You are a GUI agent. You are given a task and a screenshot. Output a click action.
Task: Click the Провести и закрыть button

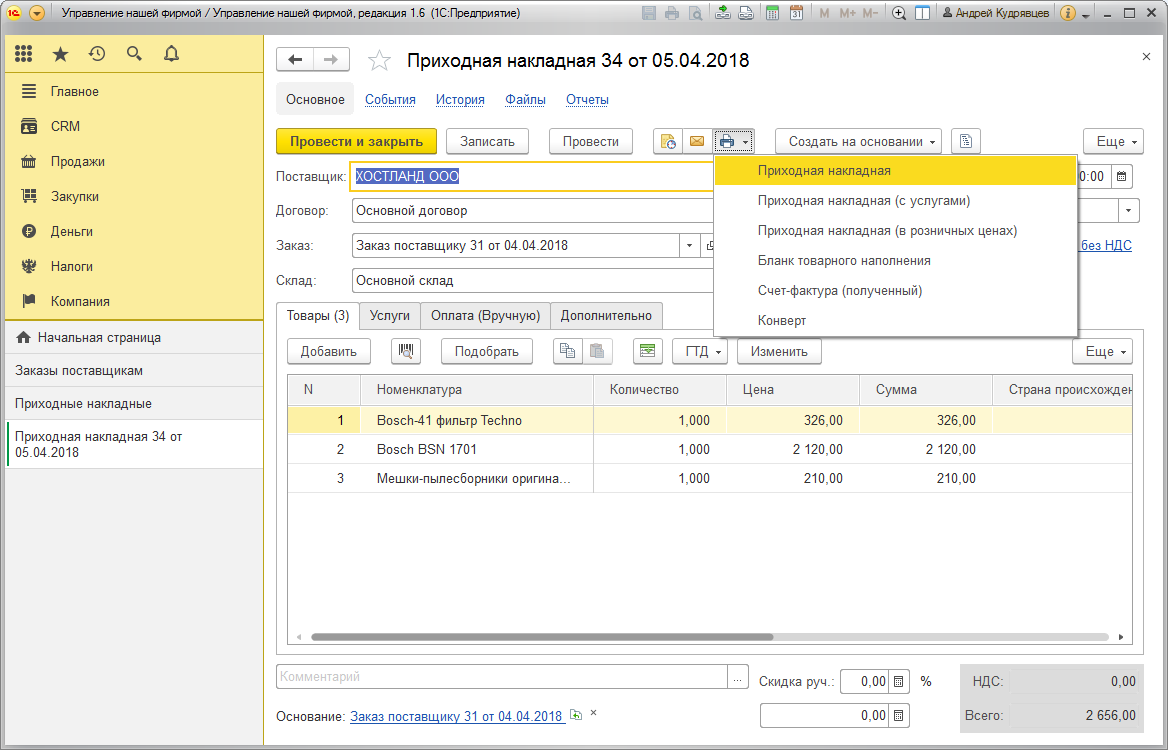(x=356, y=141)
